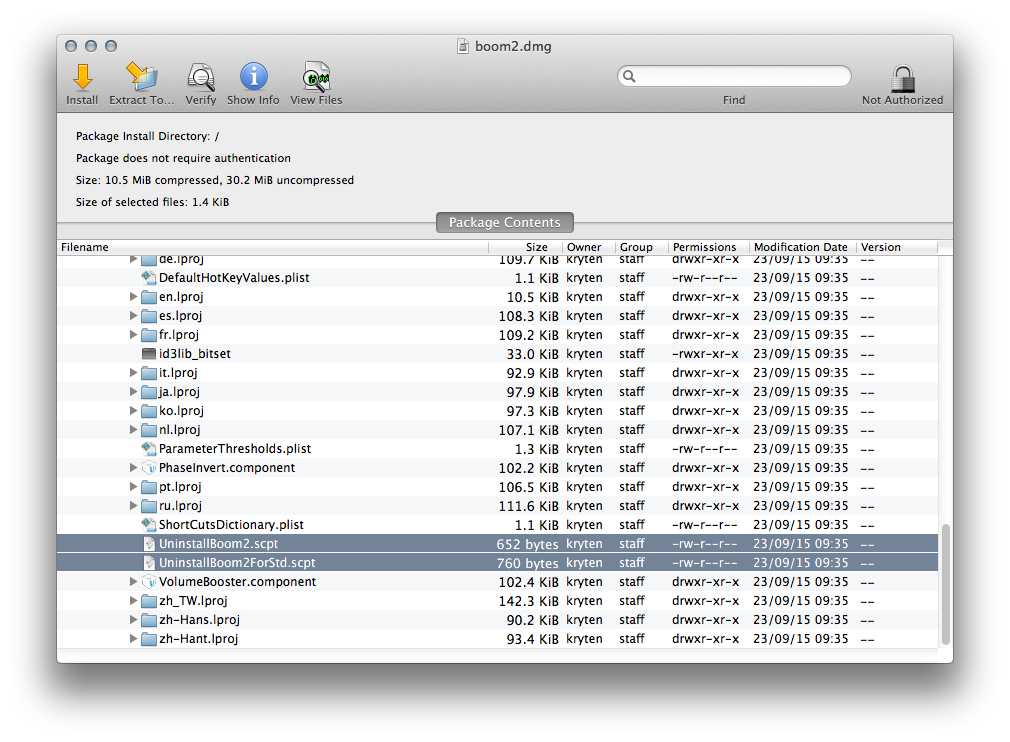Click the ko.lproj folder icon
This screenshot has width=1010, height=742.
(149, 411)
